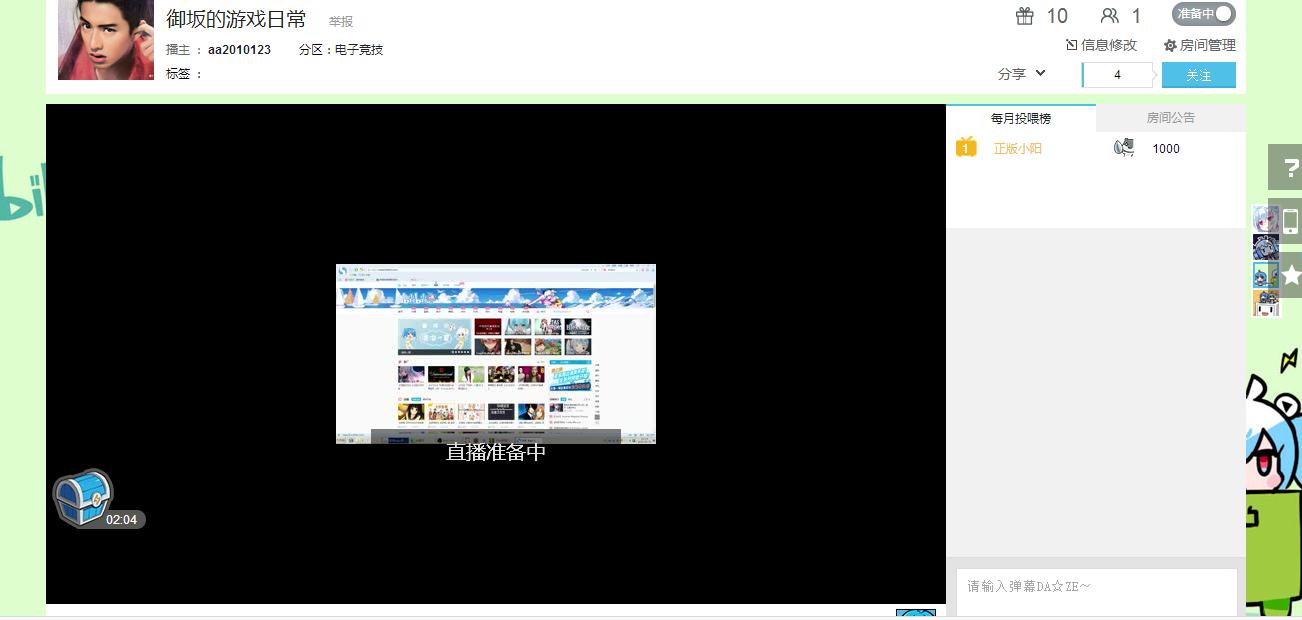Click the streamer avatar picture

(x=106, y=40)
